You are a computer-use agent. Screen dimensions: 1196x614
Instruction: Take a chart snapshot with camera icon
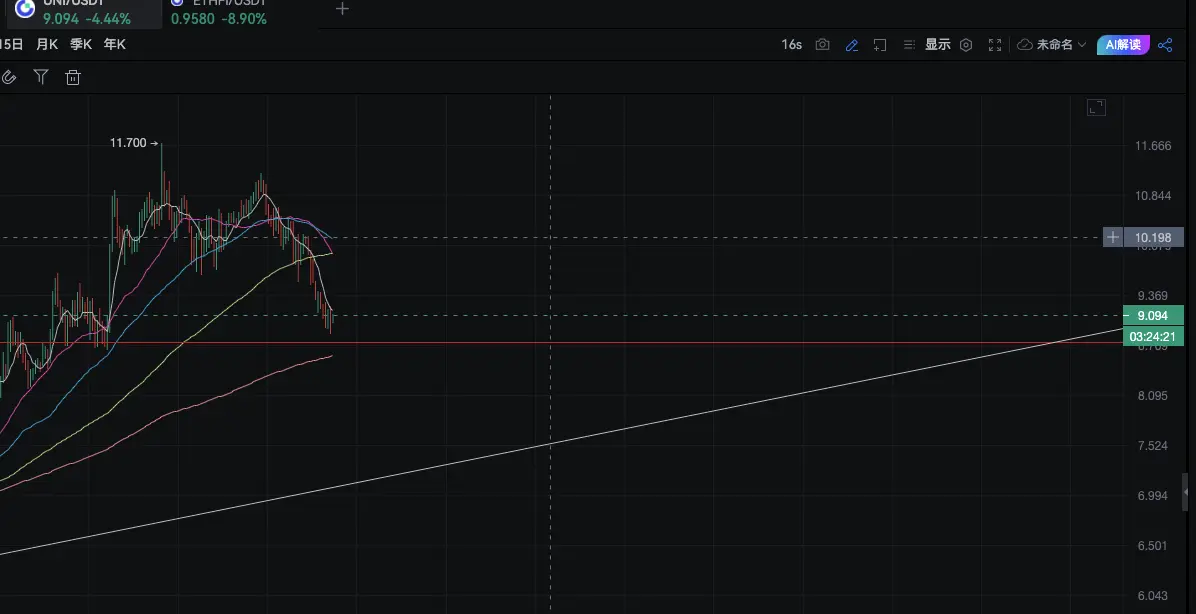coord(822,44)
